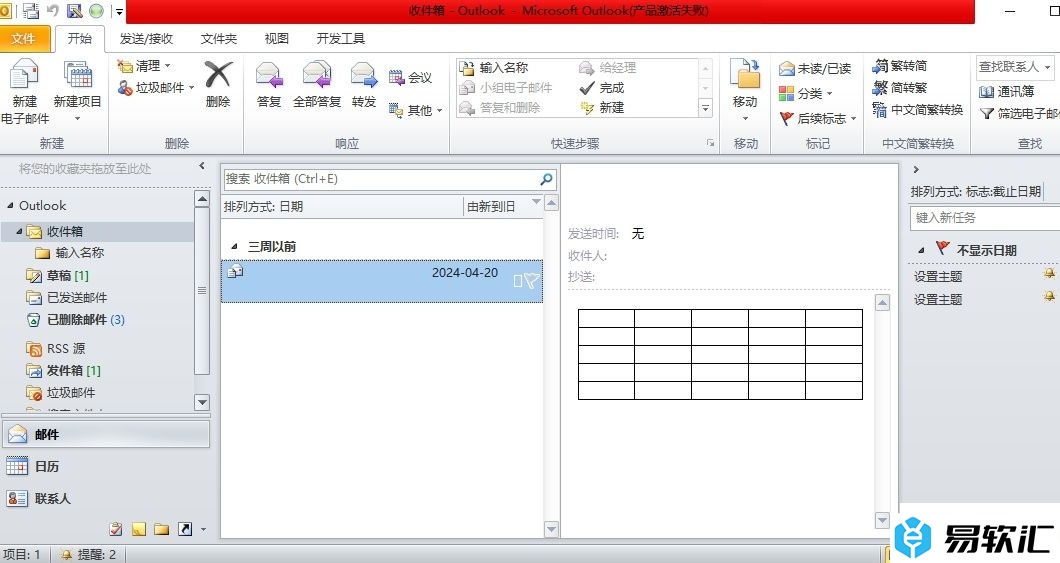Select 新建 quick step
Screen dimensions: 1060x563
click(602, 107)
